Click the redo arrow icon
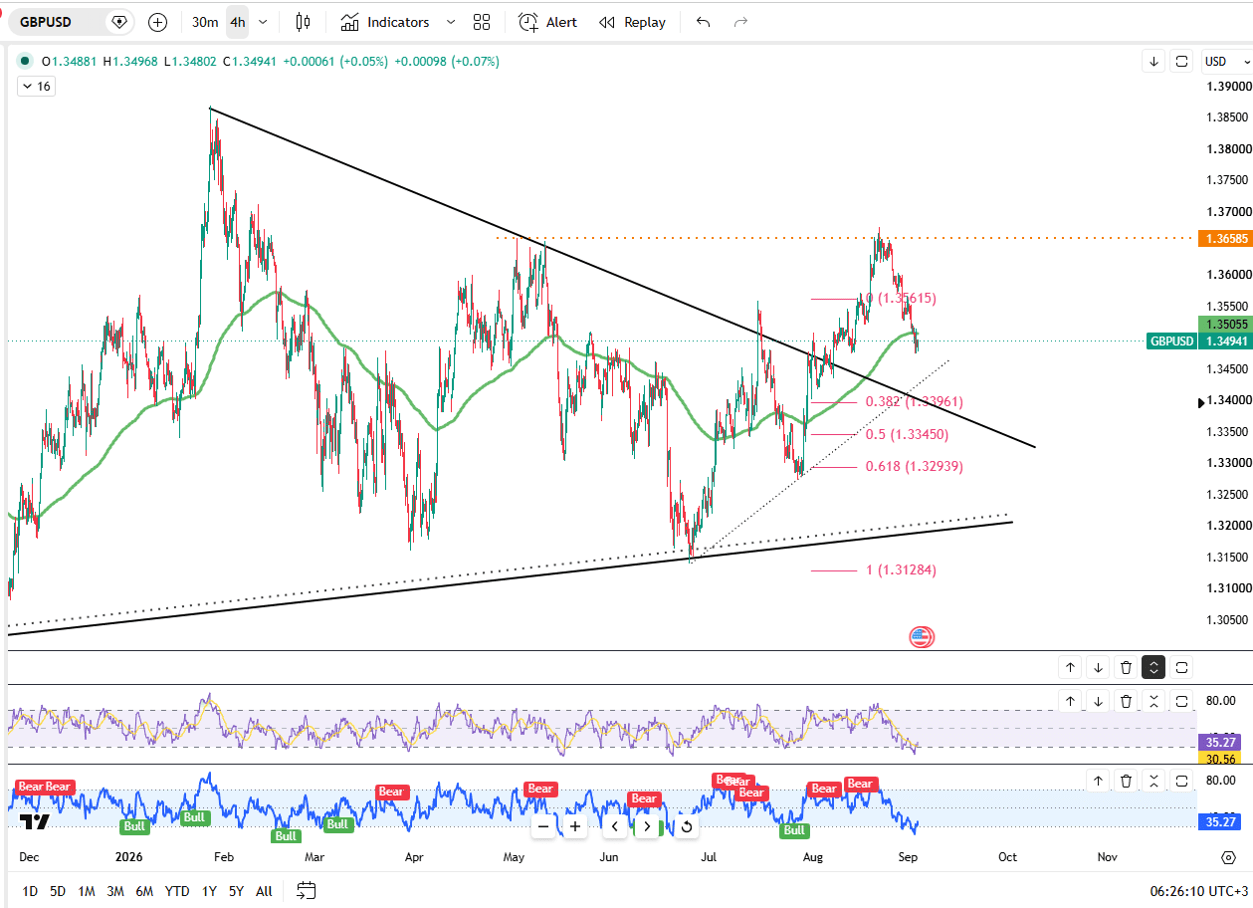Image resolution: width=1253 pixels, height=908 pixels. [741, 22]
